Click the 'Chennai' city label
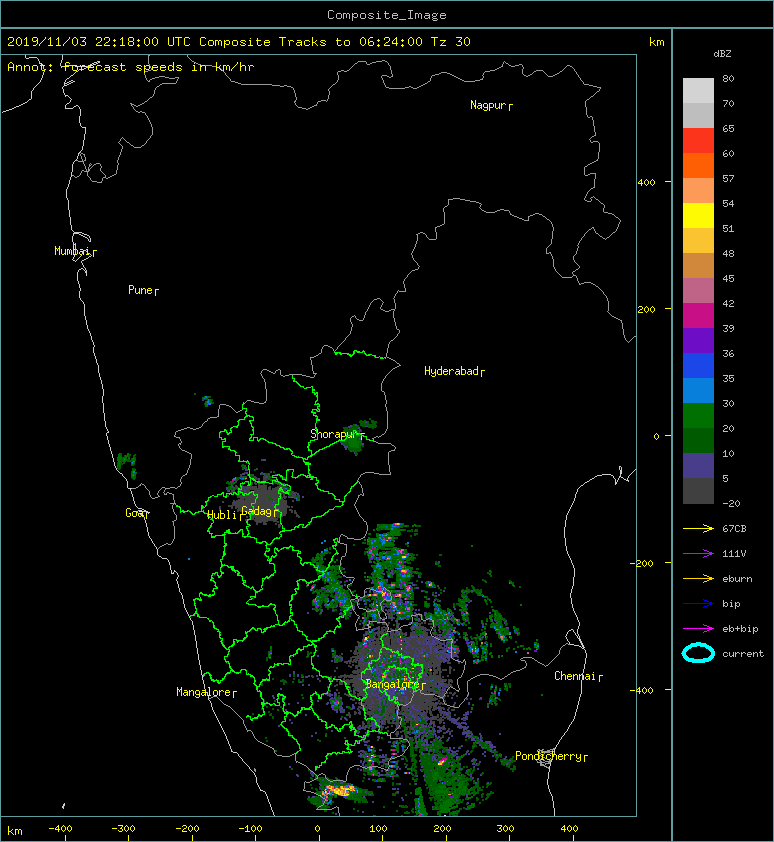 (575, 676)
